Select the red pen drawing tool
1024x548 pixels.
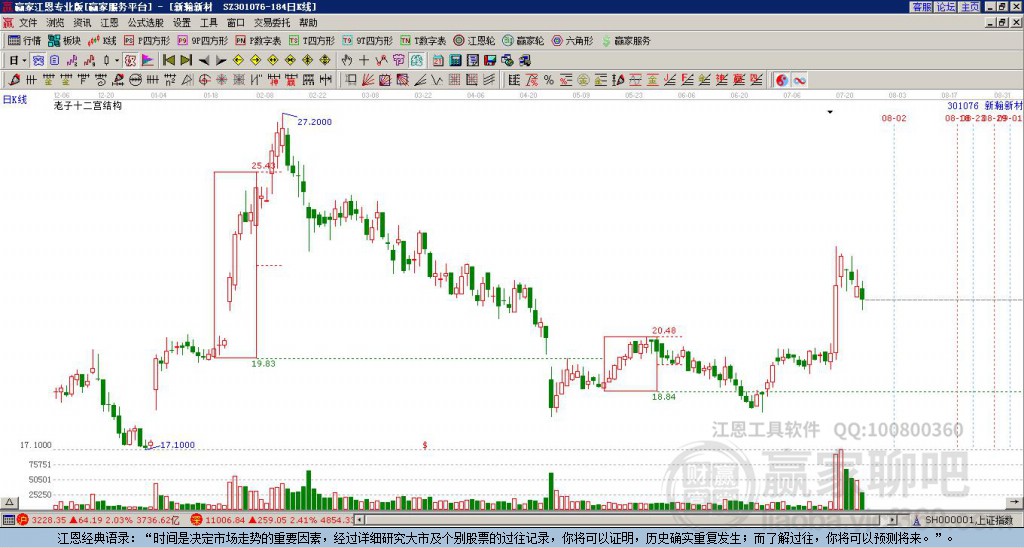(14, 80)
